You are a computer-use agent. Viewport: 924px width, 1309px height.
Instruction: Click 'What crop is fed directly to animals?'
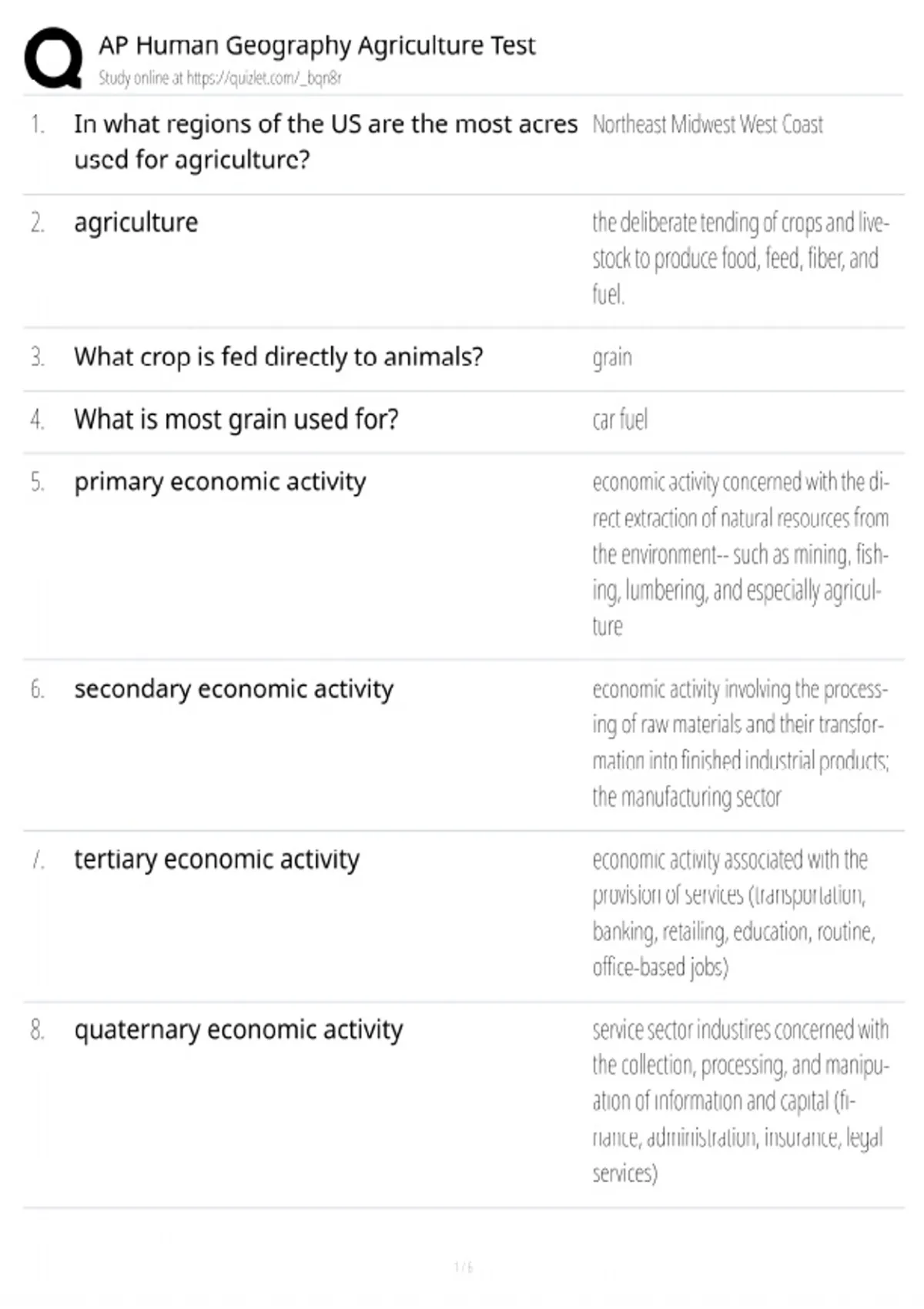point(279,357)
